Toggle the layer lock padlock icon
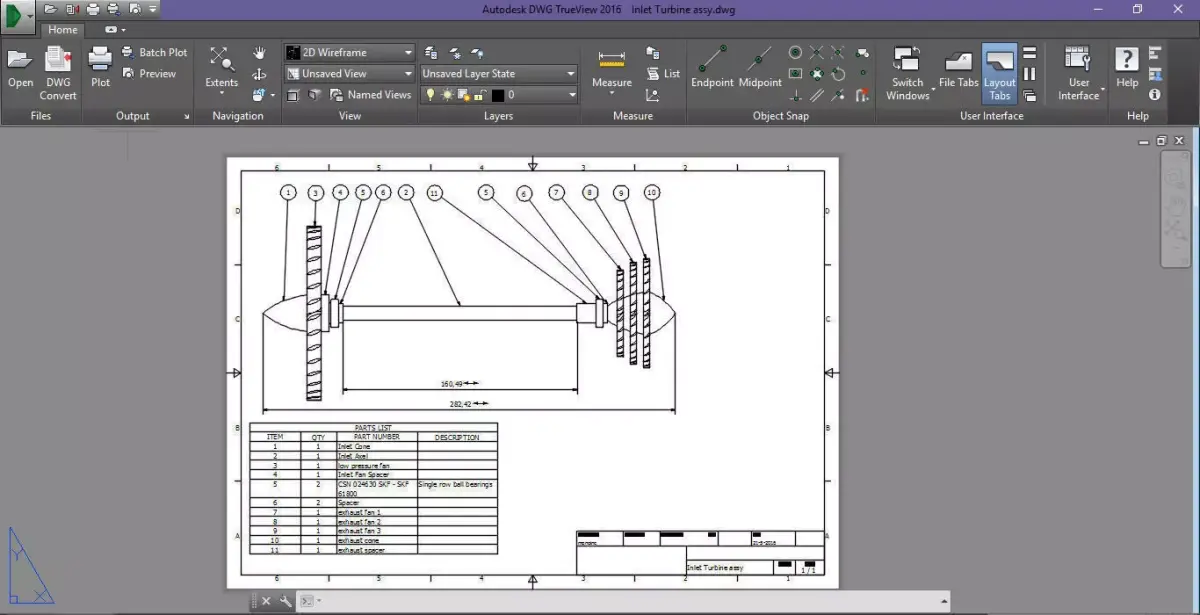Screen dimensions: 1200x615 480,95
